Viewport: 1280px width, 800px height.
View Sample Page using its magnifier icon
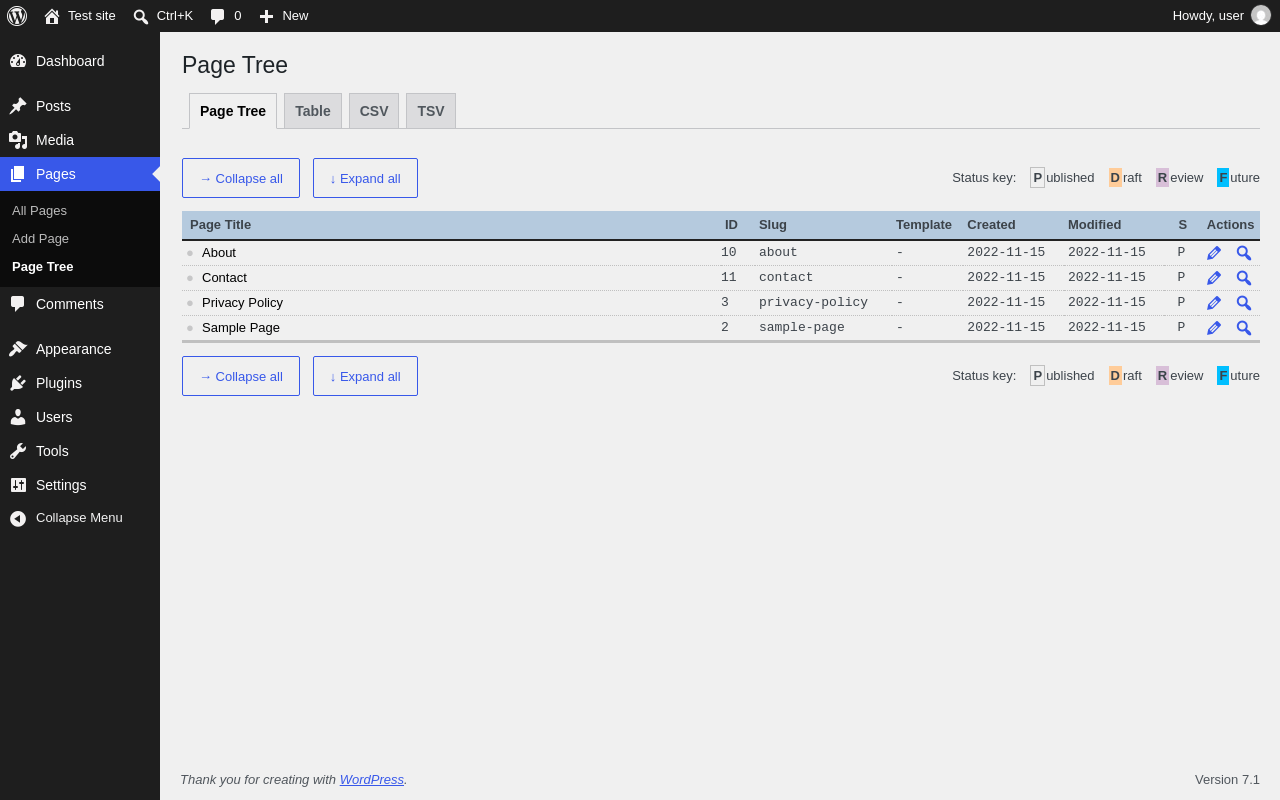tap(1244, 328)
